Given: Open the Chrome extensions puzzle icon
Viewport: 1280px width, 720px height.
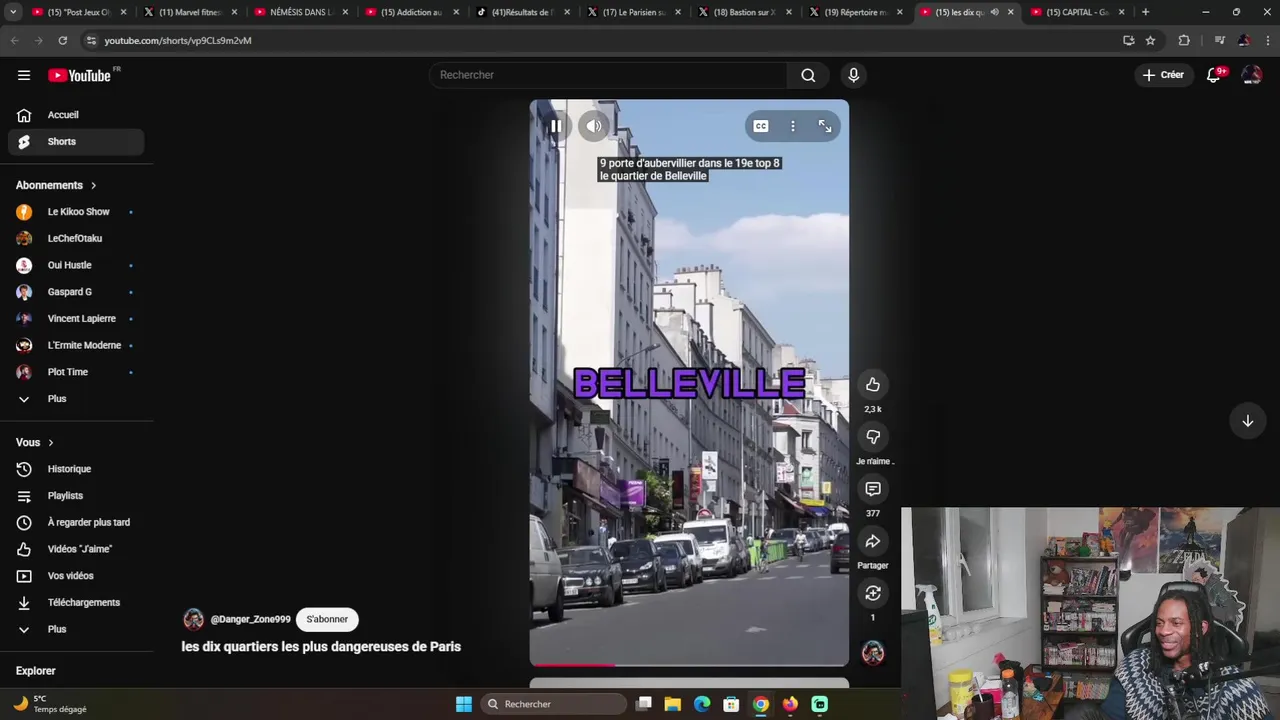Looking at the screenshot, I should coord(1184,40).
